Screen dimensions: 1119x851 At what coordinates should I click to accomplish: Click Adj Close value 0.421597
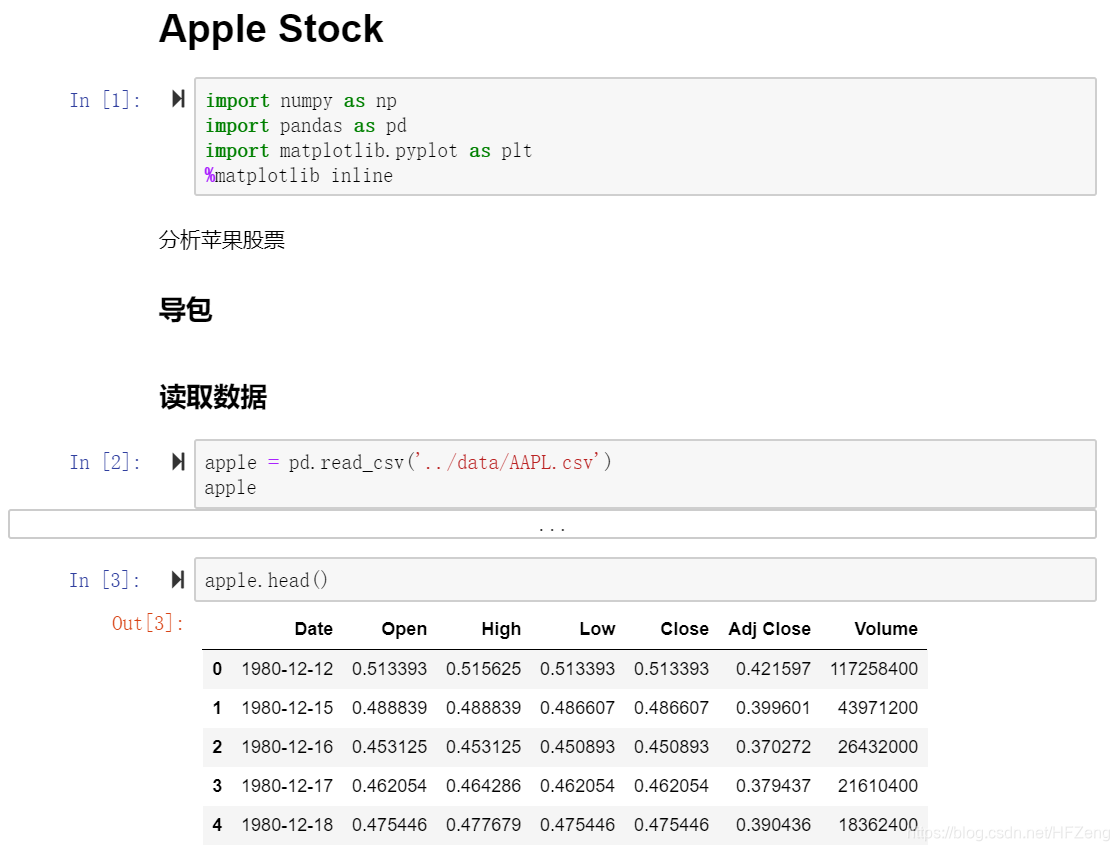click(774, 669)
